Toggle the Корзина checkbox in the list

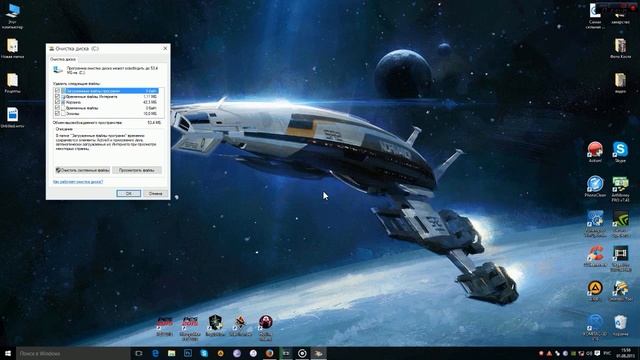tap(57, 102)
